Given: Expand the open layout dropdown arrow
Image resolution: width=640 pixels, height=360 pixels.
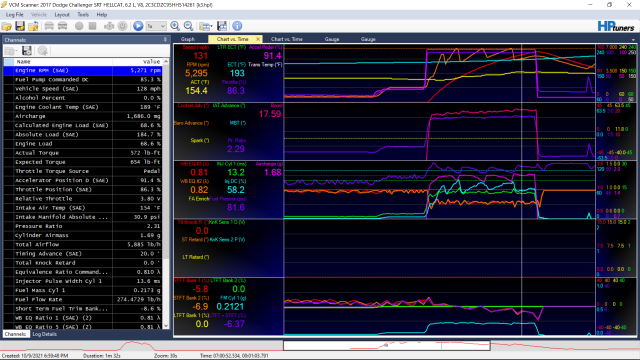Looking at the screenshot, I should (x=211, y=27).
